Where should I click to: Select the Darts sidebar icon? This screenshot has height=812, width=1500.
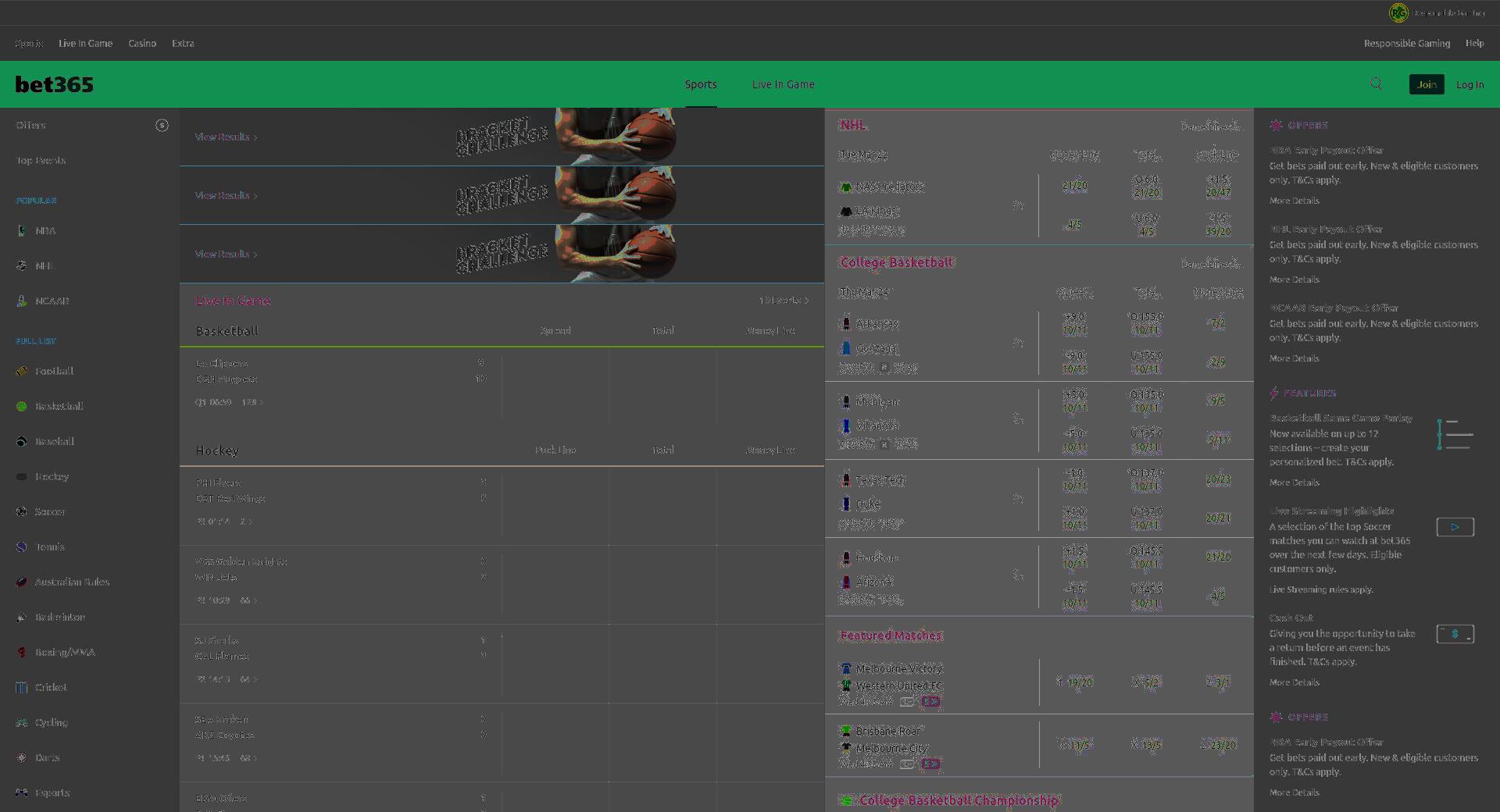tap(22, 757)
